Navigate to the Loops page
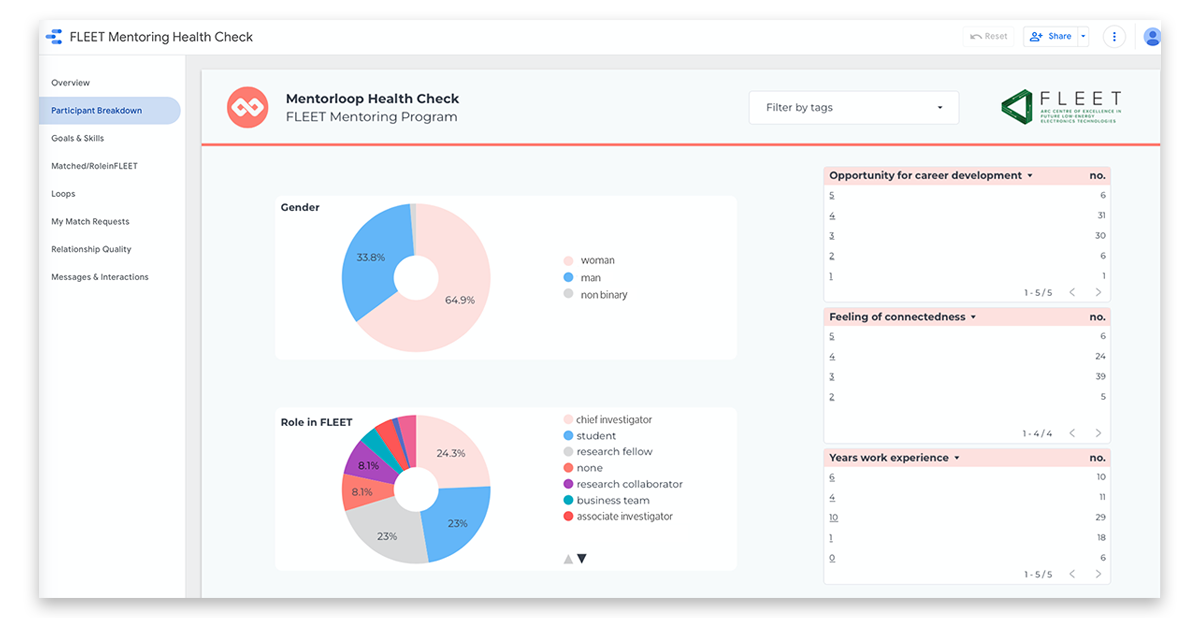The height and width of the screenshot is (618, 1200). (x=63, y=194)
